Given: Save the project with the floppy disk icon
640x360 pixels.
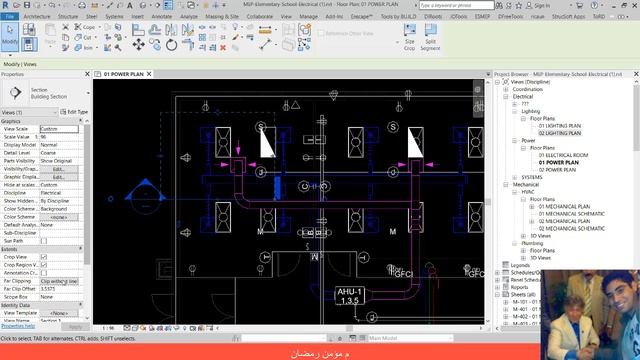Looking at the screenshot, I should pyautogui.click(x=27, y=5).
